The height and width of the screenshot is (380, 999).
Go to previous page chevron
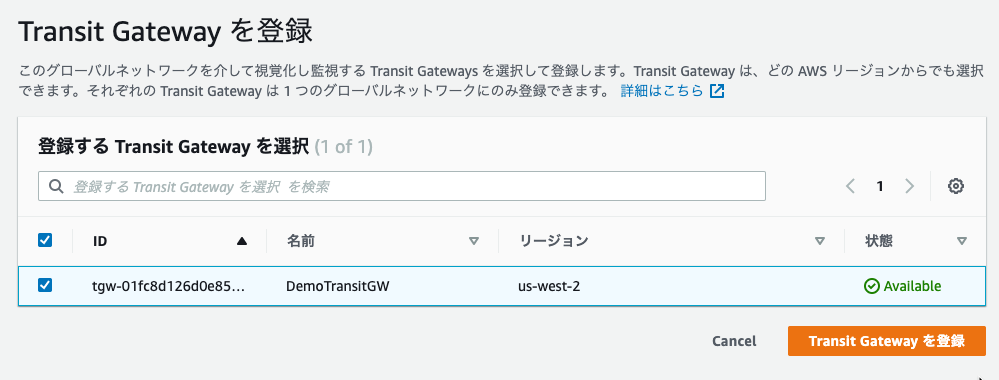[850, 186]
